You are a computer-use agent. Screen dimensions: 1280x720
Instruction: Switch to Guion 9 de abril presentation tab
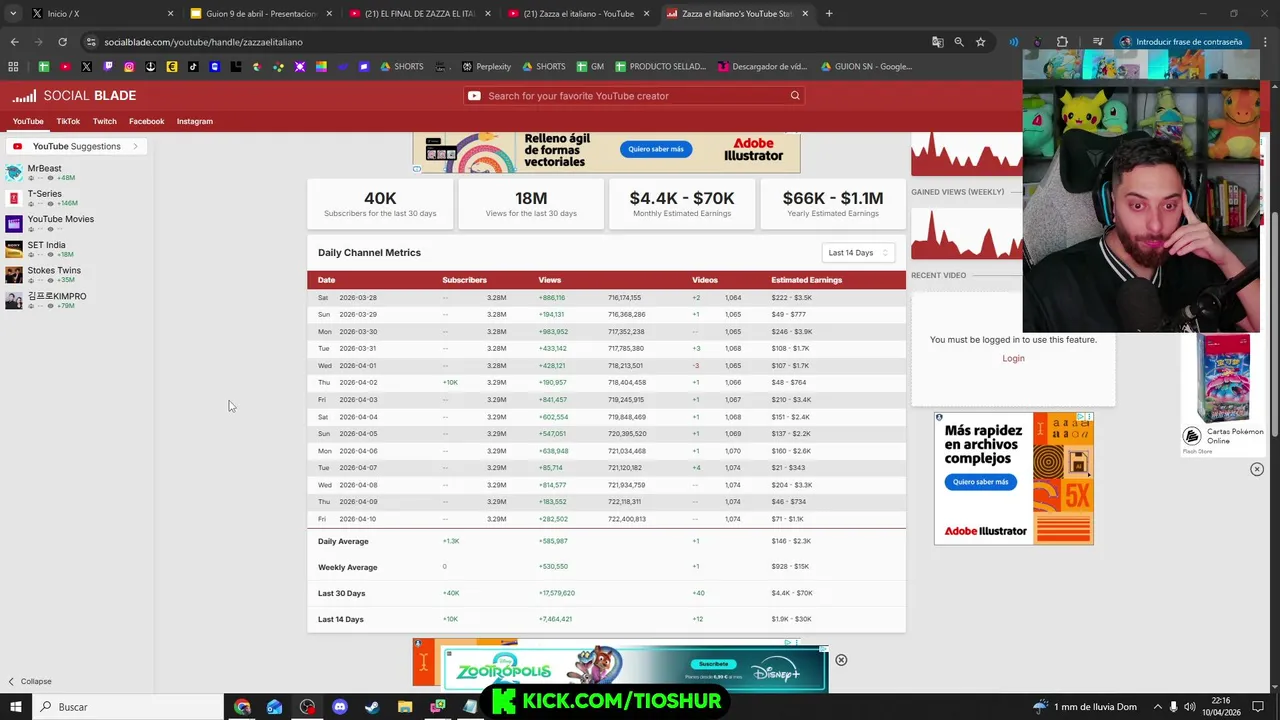(260, 14)
